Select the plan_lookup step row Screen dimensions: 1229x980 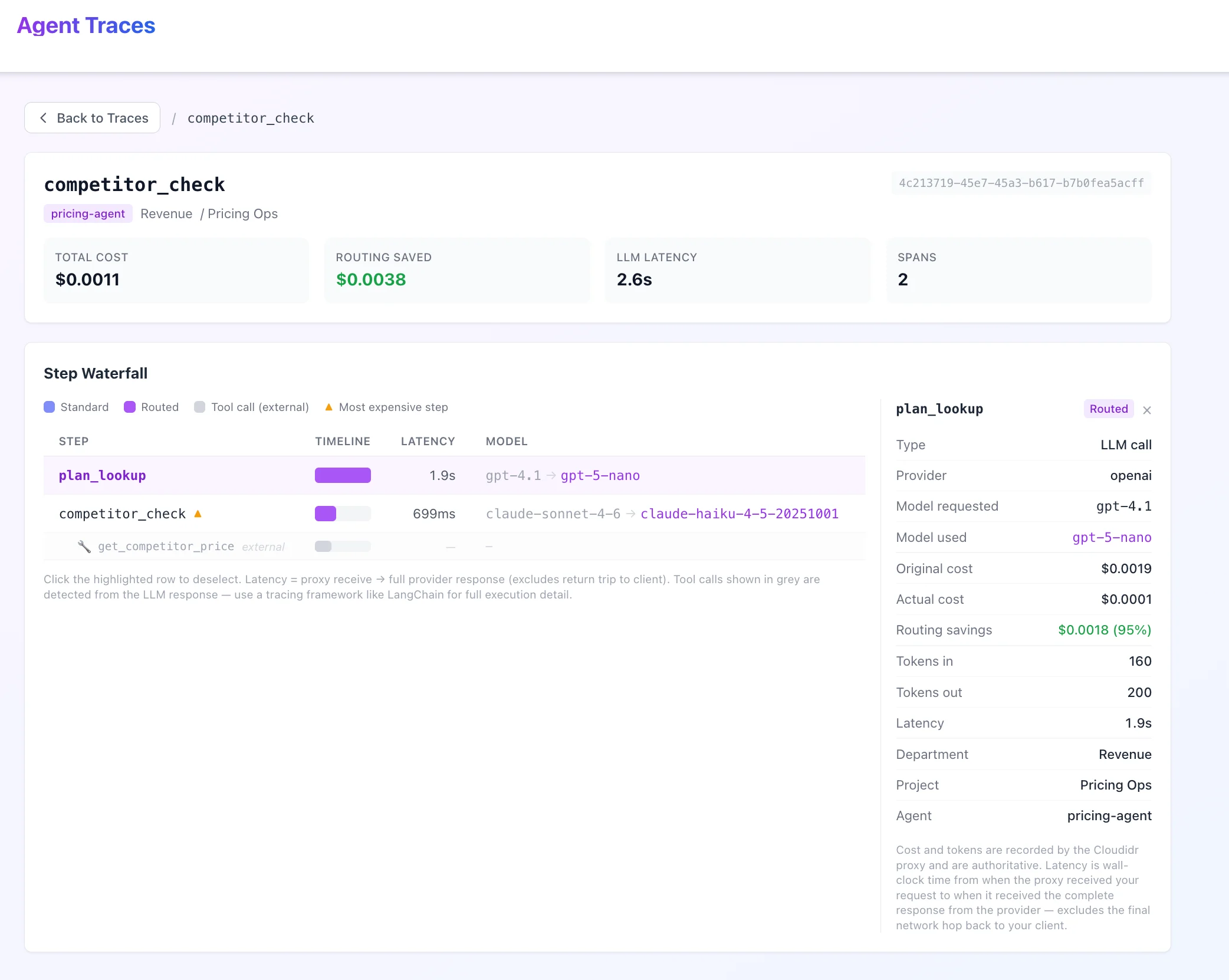454,475
